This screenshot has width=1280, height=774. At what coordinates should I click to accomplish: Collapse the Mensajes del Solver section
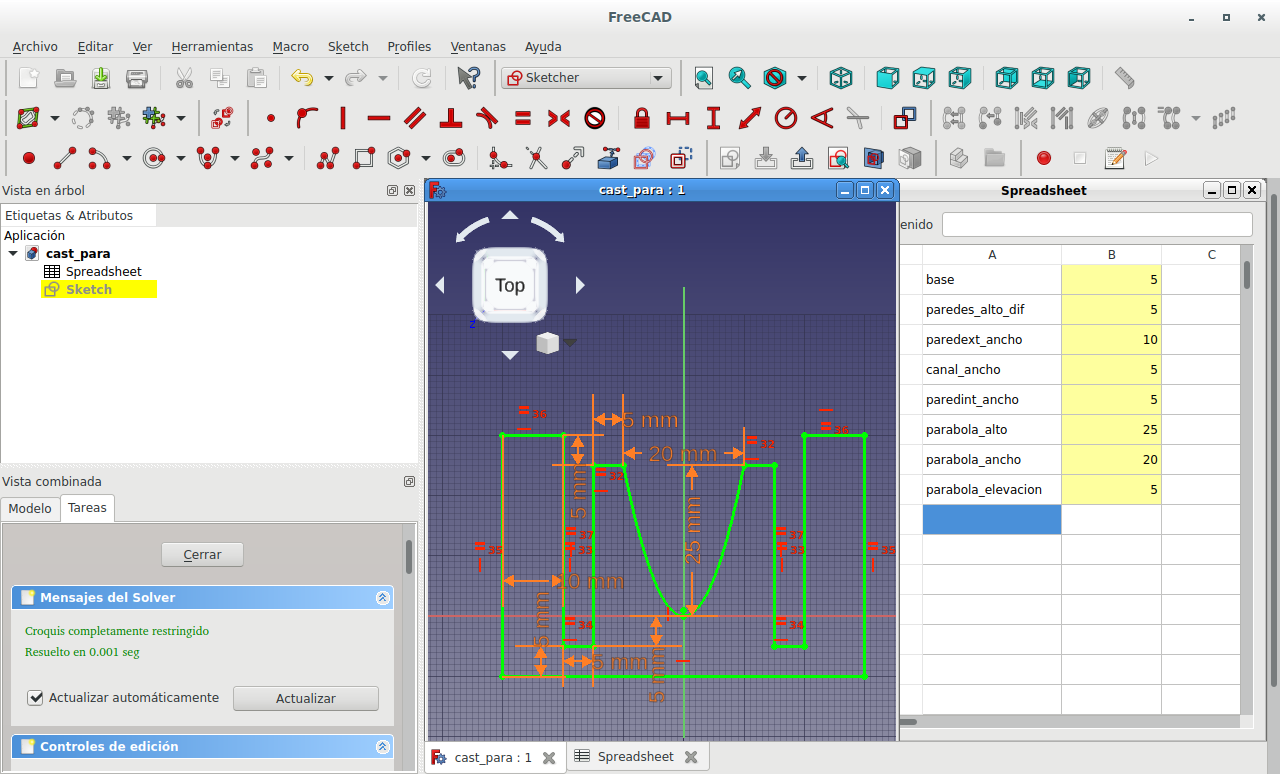click(x=382, y=598)
